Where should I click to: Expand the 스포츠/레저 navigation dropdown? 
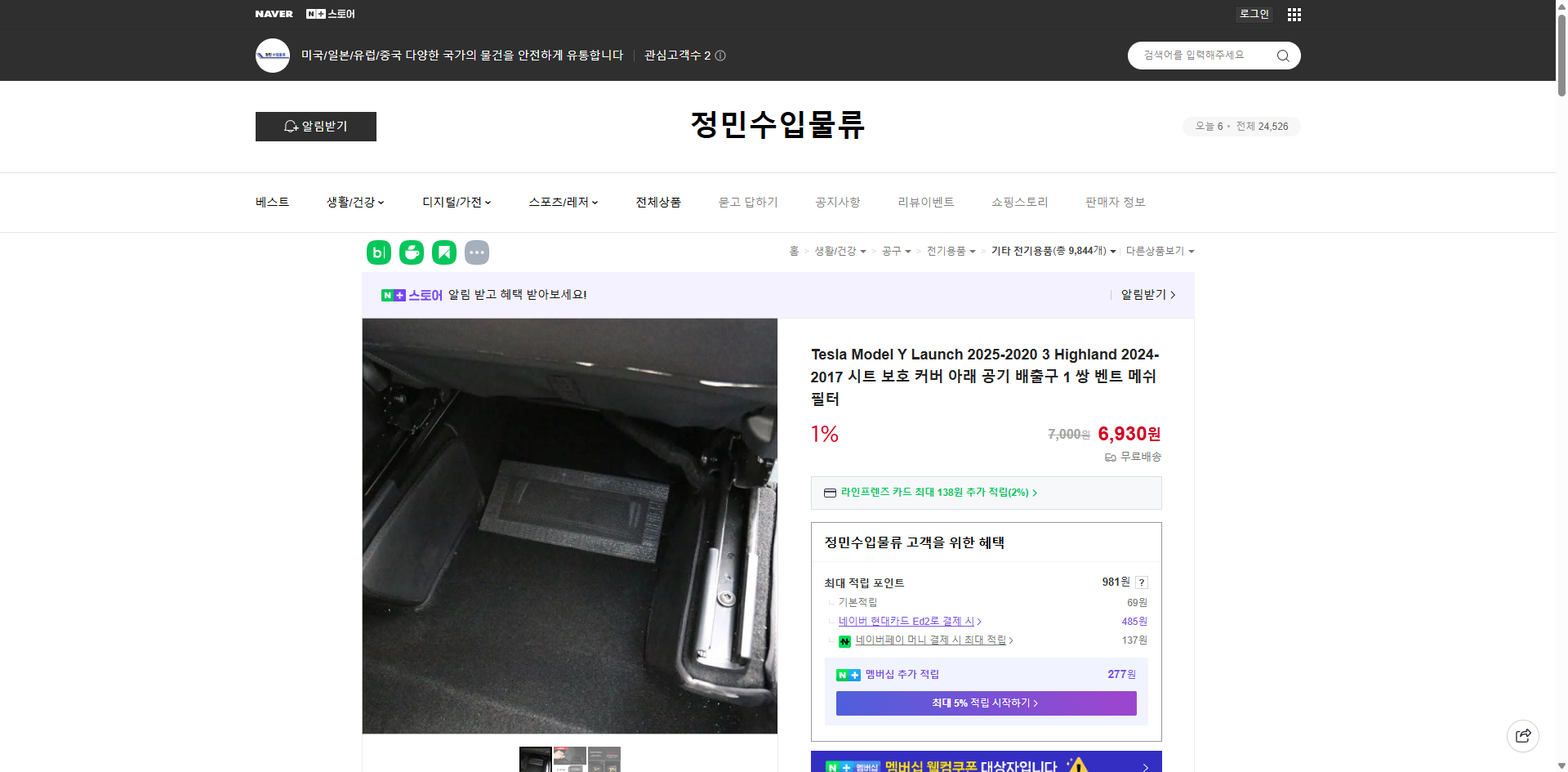[x=562, y=202]
